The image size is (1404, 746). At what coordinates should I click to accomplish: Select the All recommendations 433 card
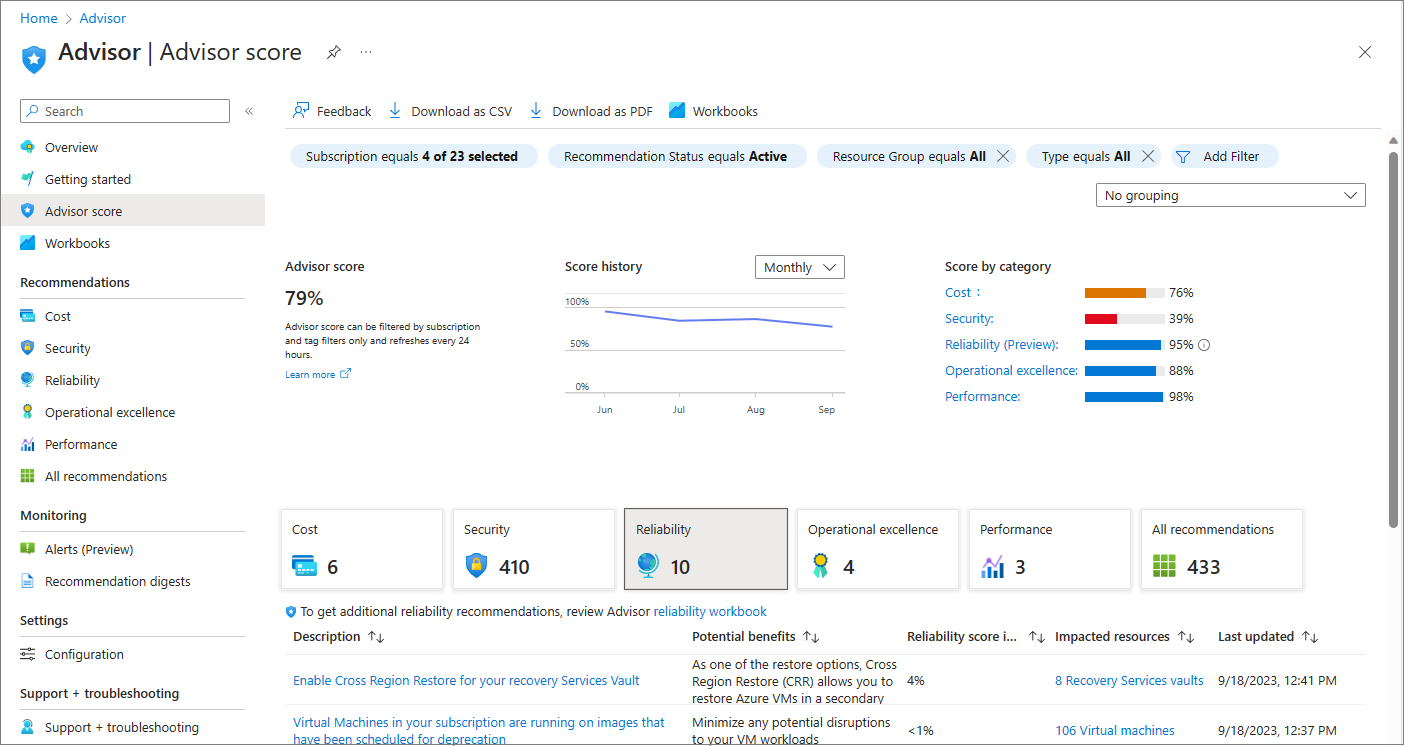coord(1222,549)
